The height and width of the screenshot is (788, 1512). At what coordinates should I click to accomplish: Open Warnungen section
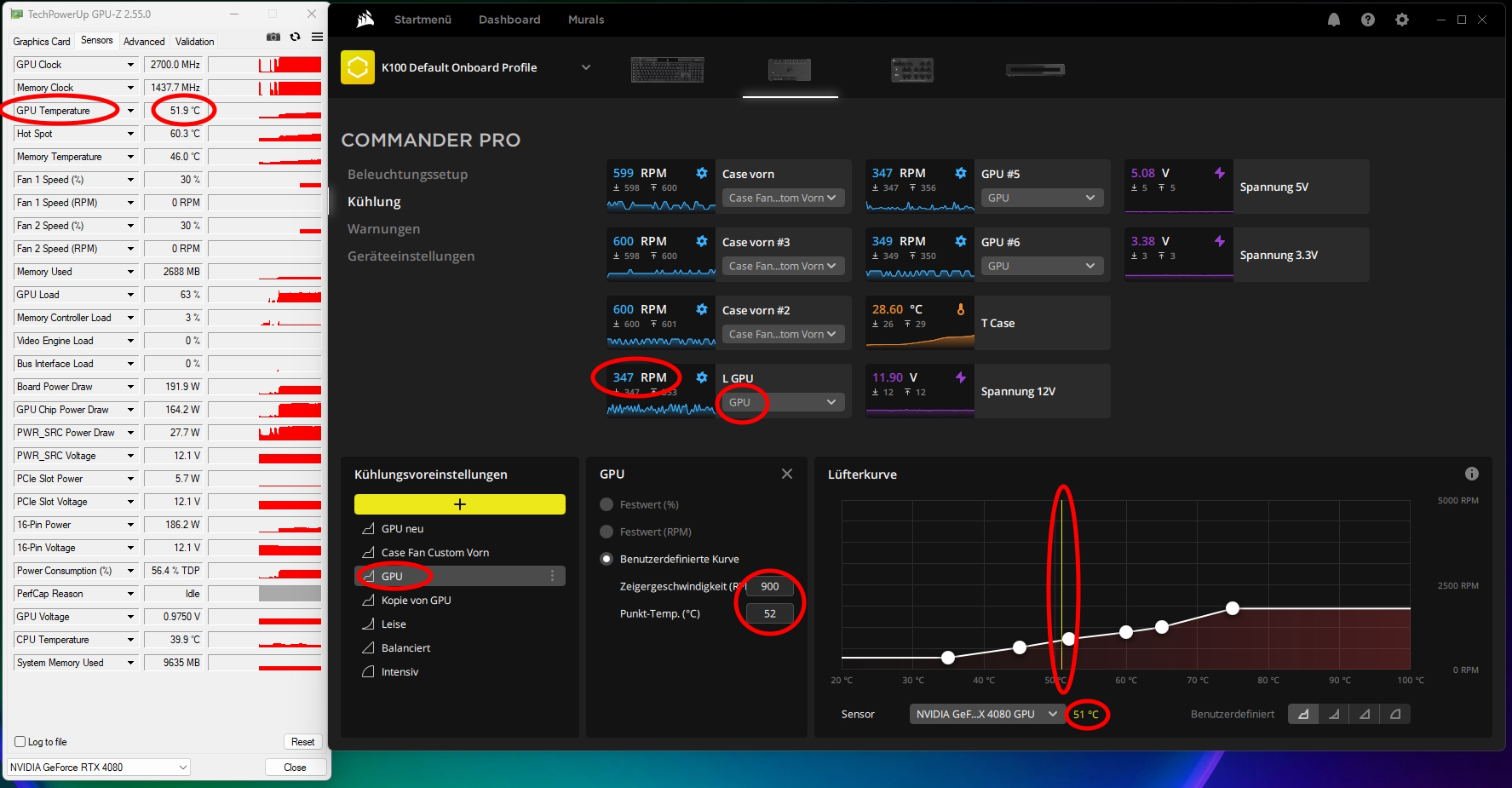point(383,229)
